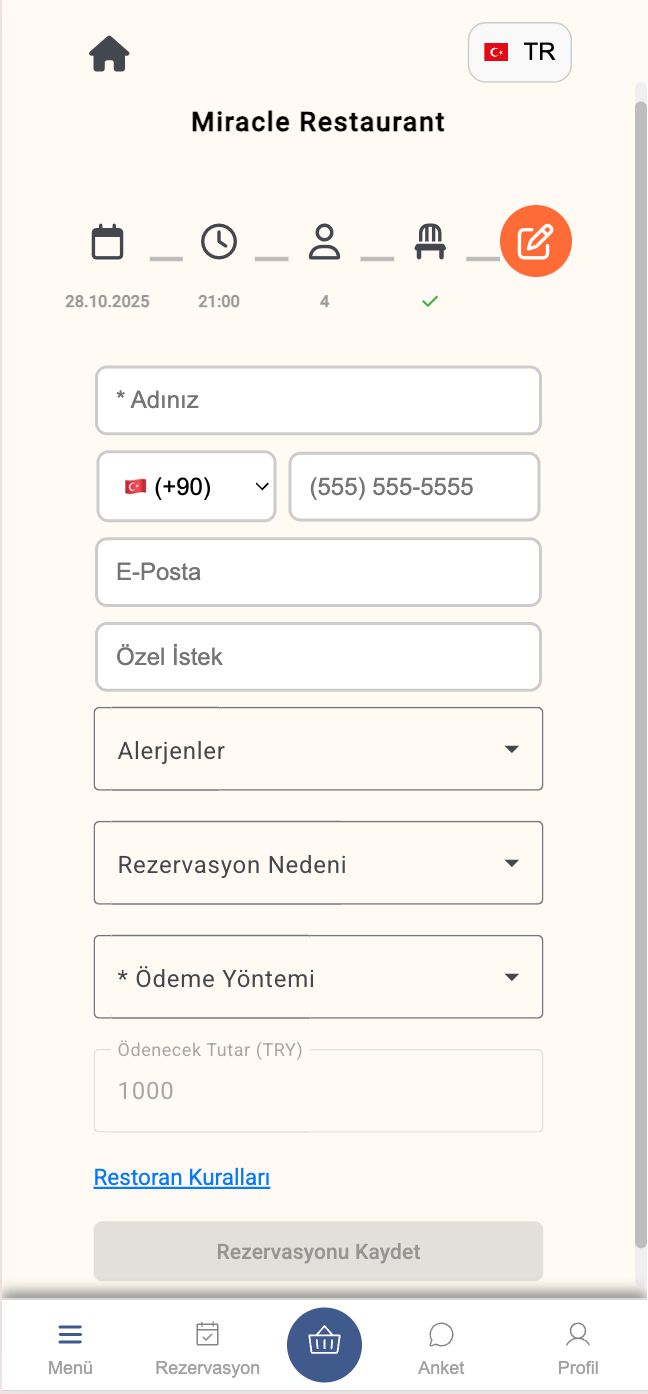Open the clock step showing 21:00
This screenshot has height=1394, width=648.
pos(219,241)
